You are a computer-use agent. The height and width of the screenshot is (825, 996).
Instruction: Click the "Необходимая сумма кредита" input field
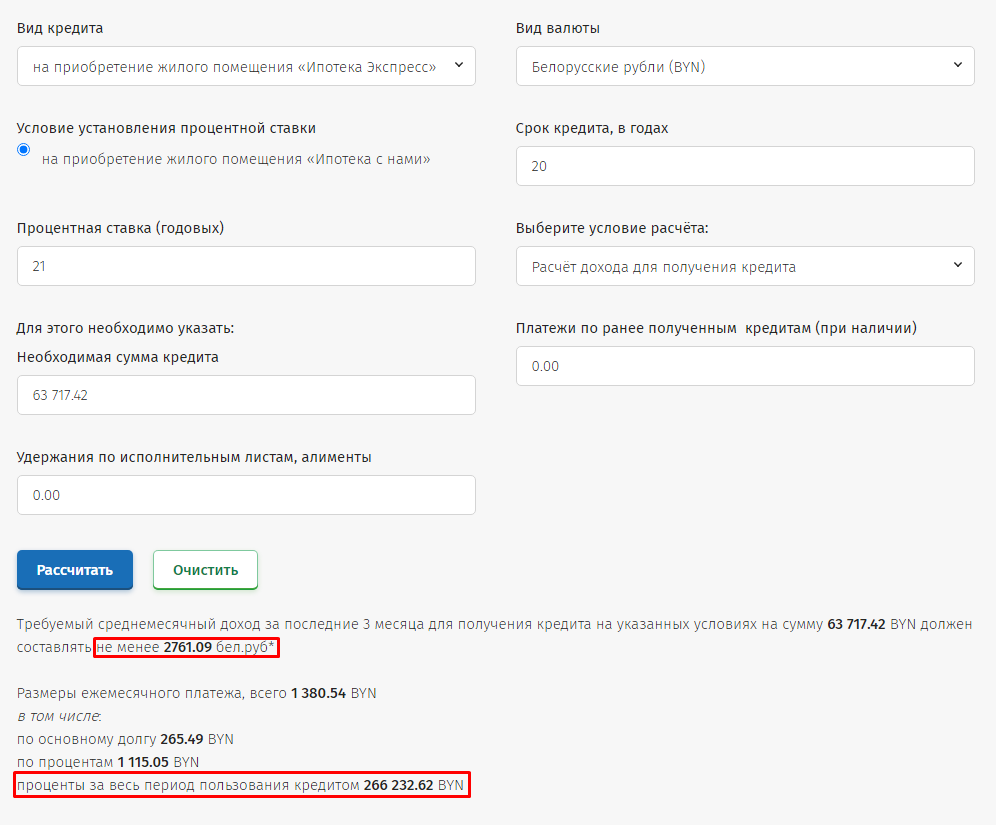(x=245, y=395)
